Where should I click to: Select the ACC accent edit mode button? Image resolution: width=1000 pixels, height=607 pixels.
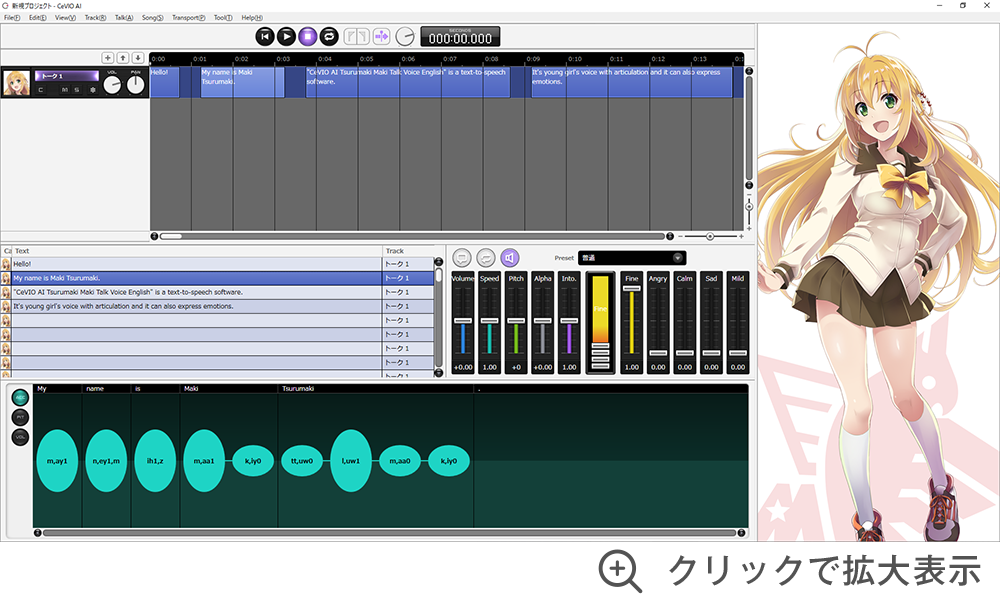(20, 397)
